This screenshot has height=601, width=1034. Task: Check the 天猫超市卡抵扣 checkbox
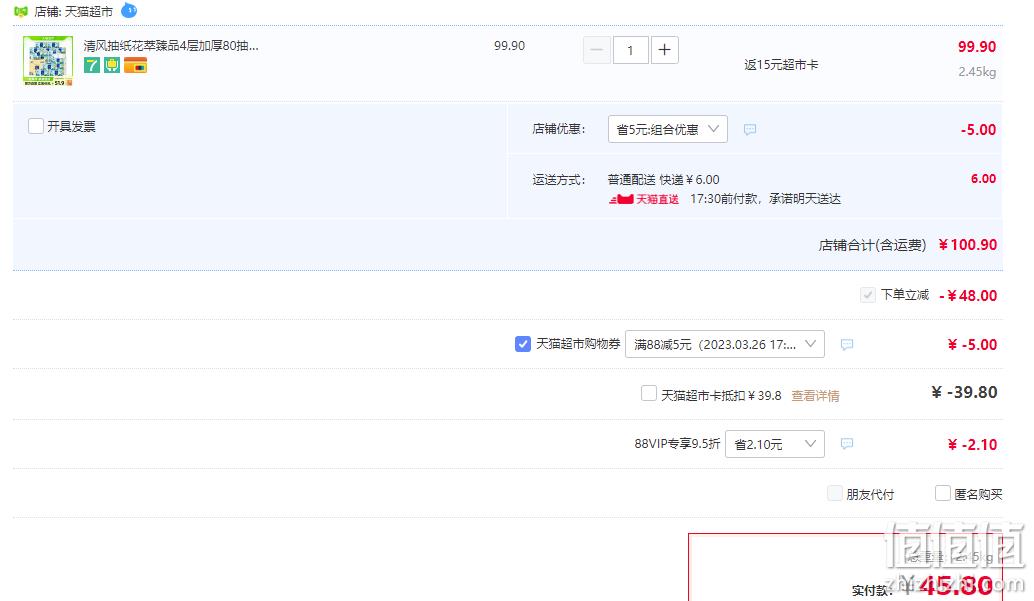coord(649,394)
